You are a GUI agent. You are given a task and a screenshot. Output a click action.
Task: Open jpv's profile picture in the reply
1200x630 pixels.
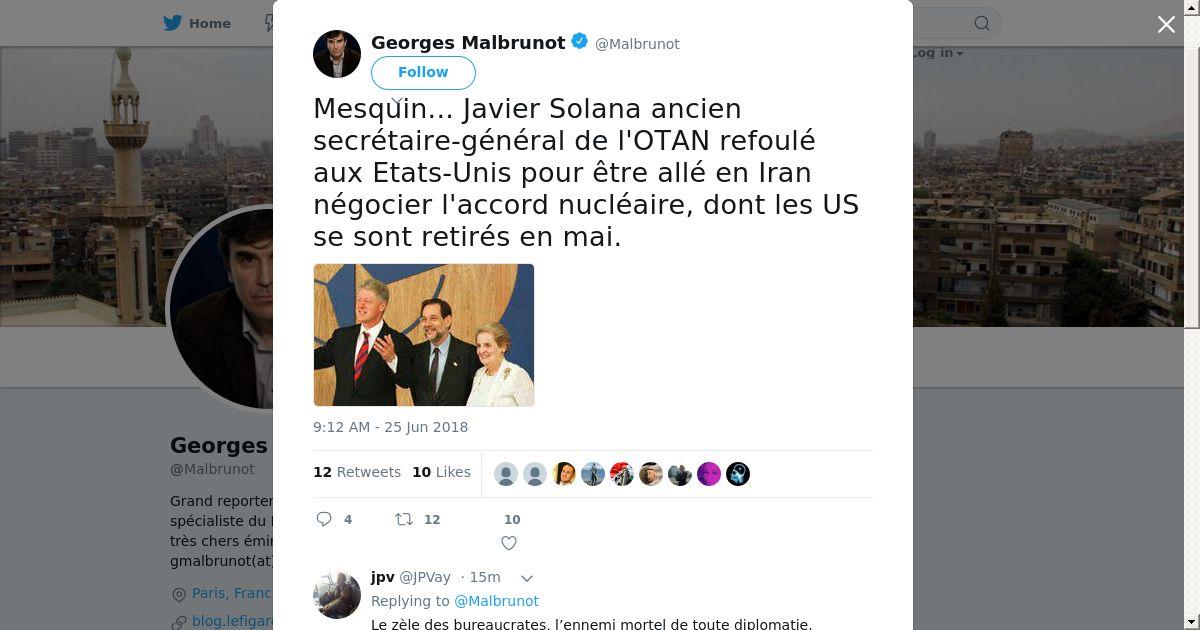(x=337, y=595)
